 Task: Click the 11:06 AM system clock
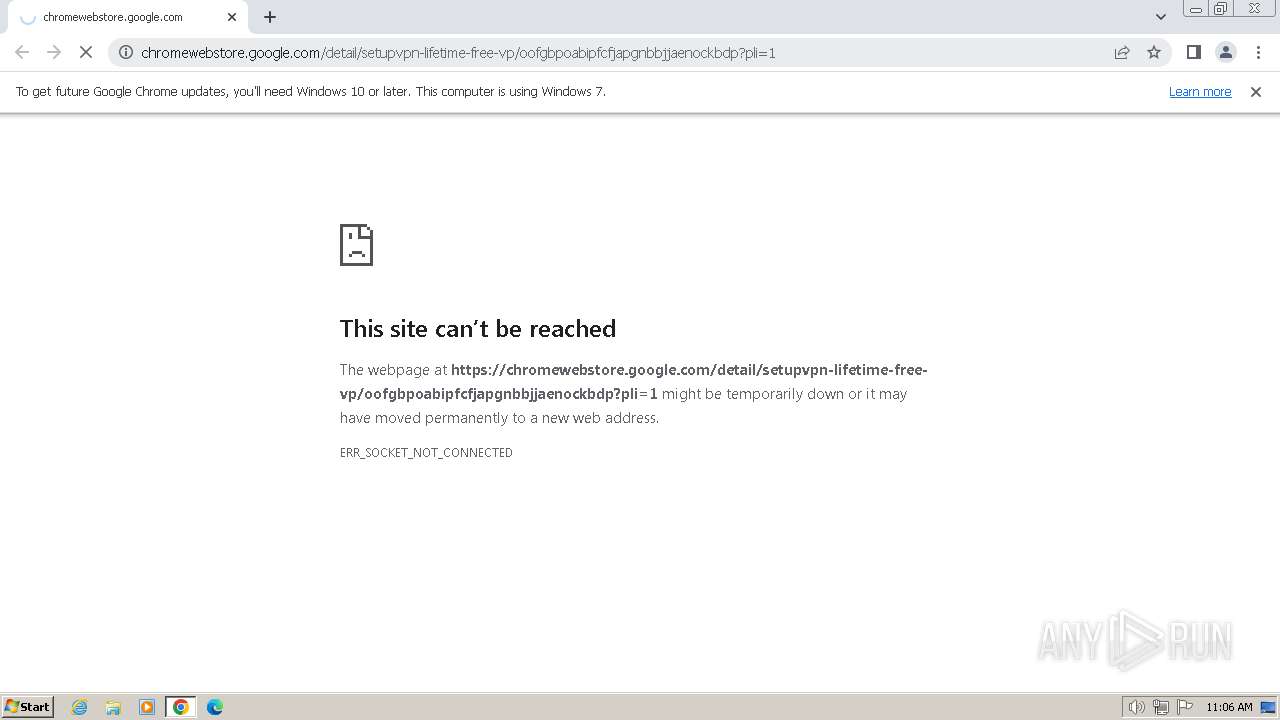(x=1229, y=707)
